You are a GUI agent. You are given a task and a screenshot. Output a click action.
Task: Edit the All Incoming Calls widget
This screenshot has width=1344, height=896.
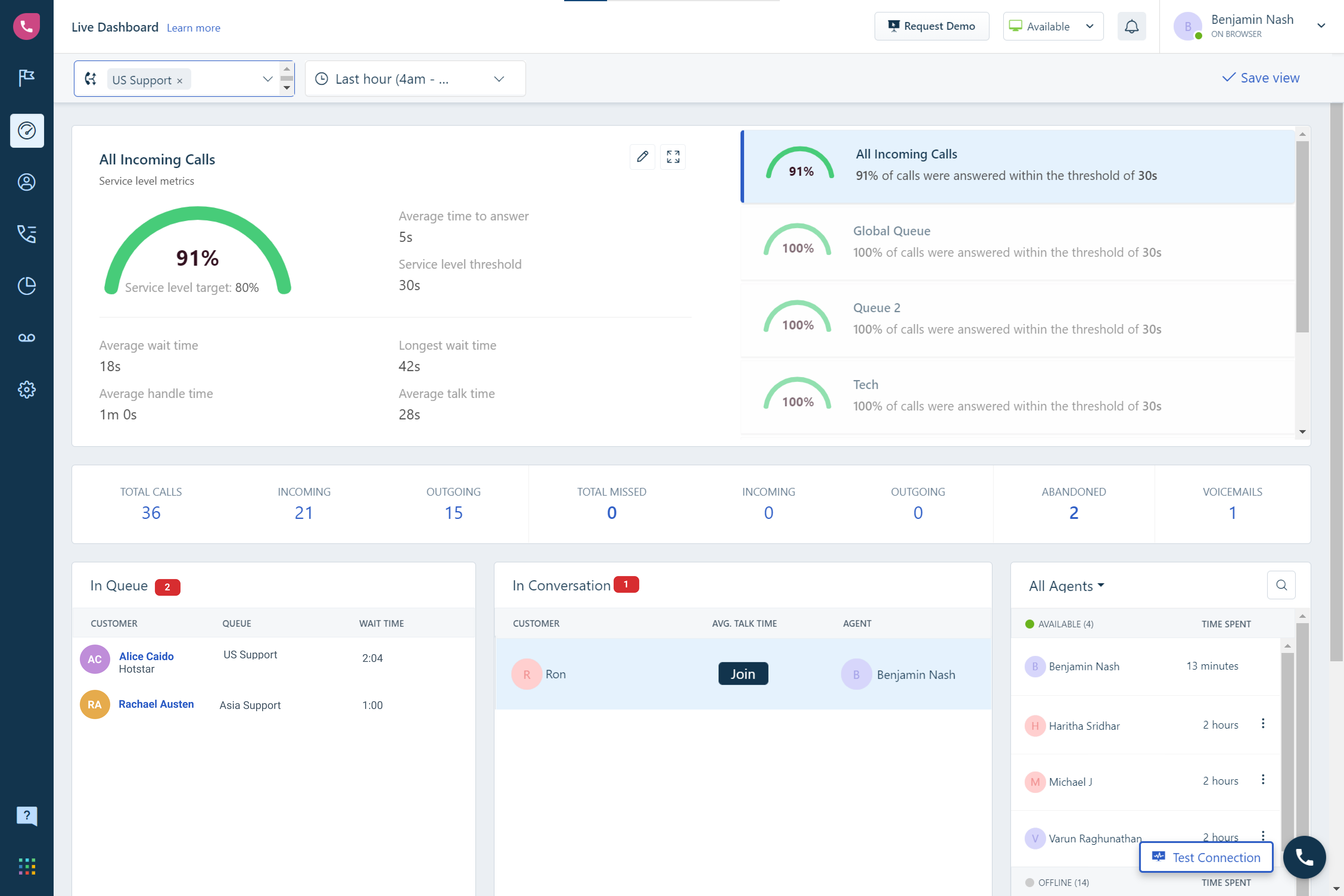(x=642, y=157)
